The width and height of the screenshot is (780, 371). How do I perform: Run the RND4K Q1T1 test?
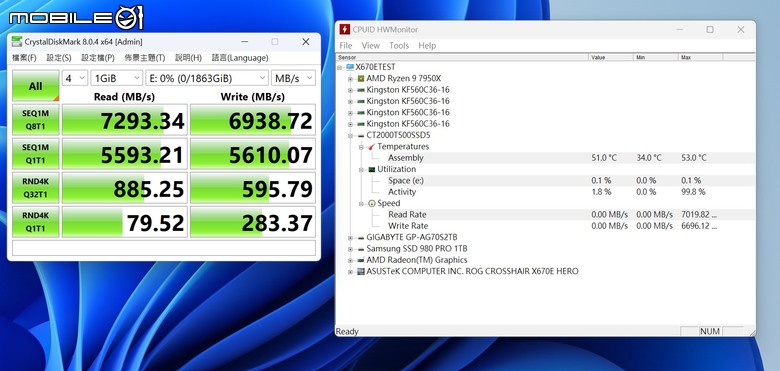click(x=35, y=222)
